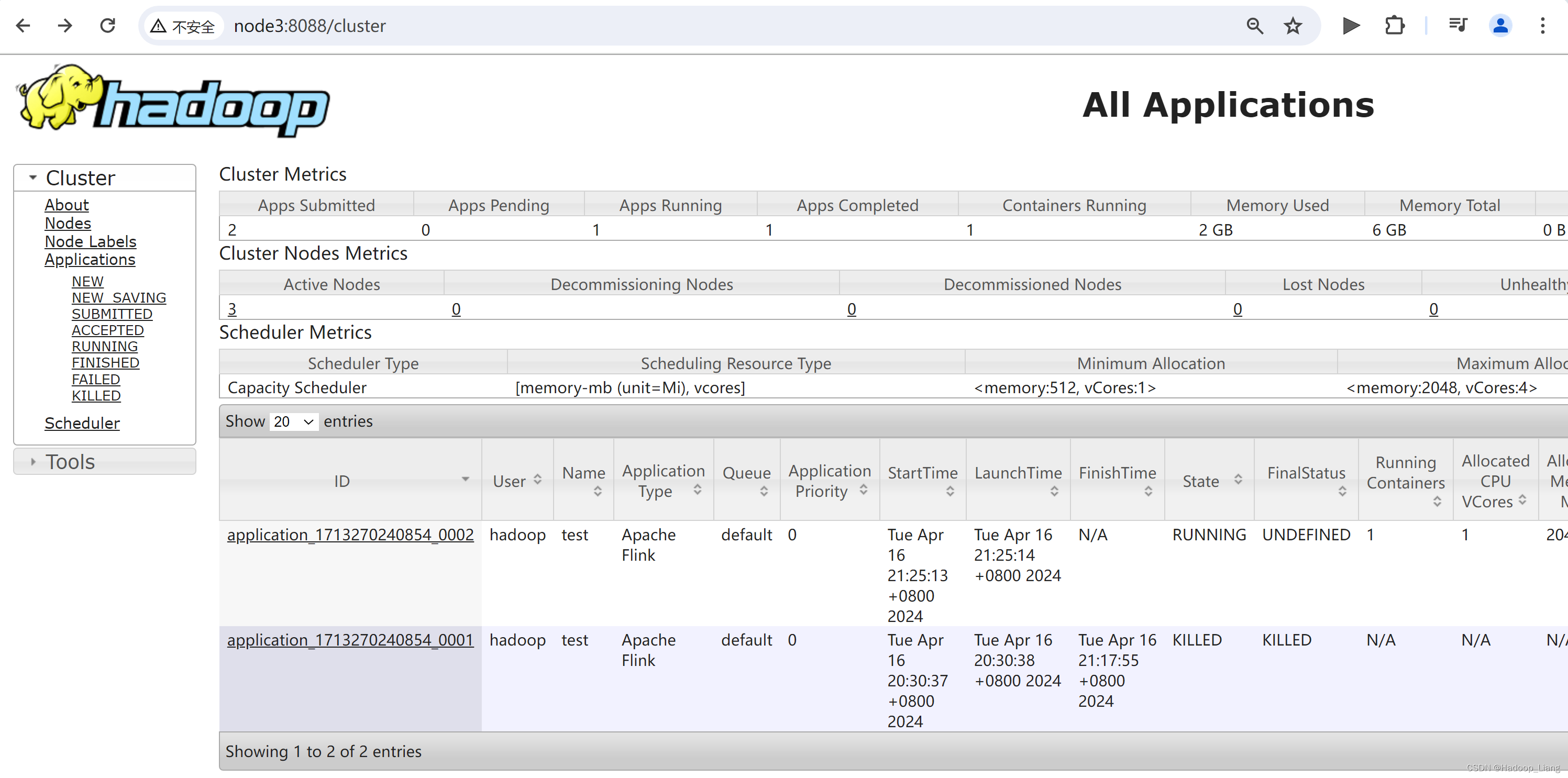Click the browser forward arrow
Viewport: 1568px width, 778px height.
(x=65, y=26)
